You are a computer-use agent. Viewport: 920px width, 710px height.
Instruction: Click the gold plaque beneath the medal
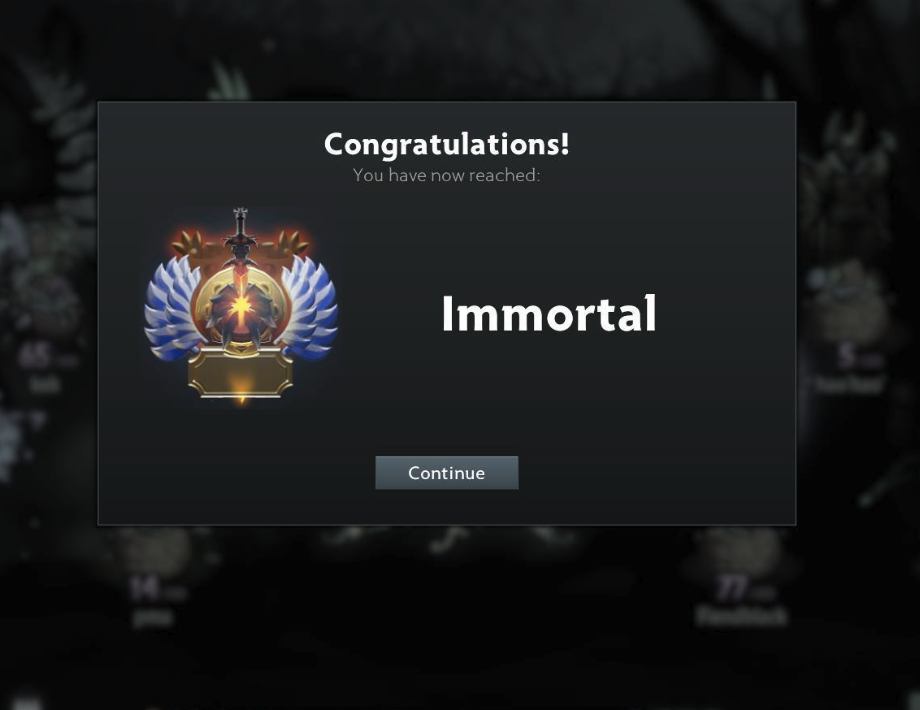pyautogui.click(x=241, y=374)
